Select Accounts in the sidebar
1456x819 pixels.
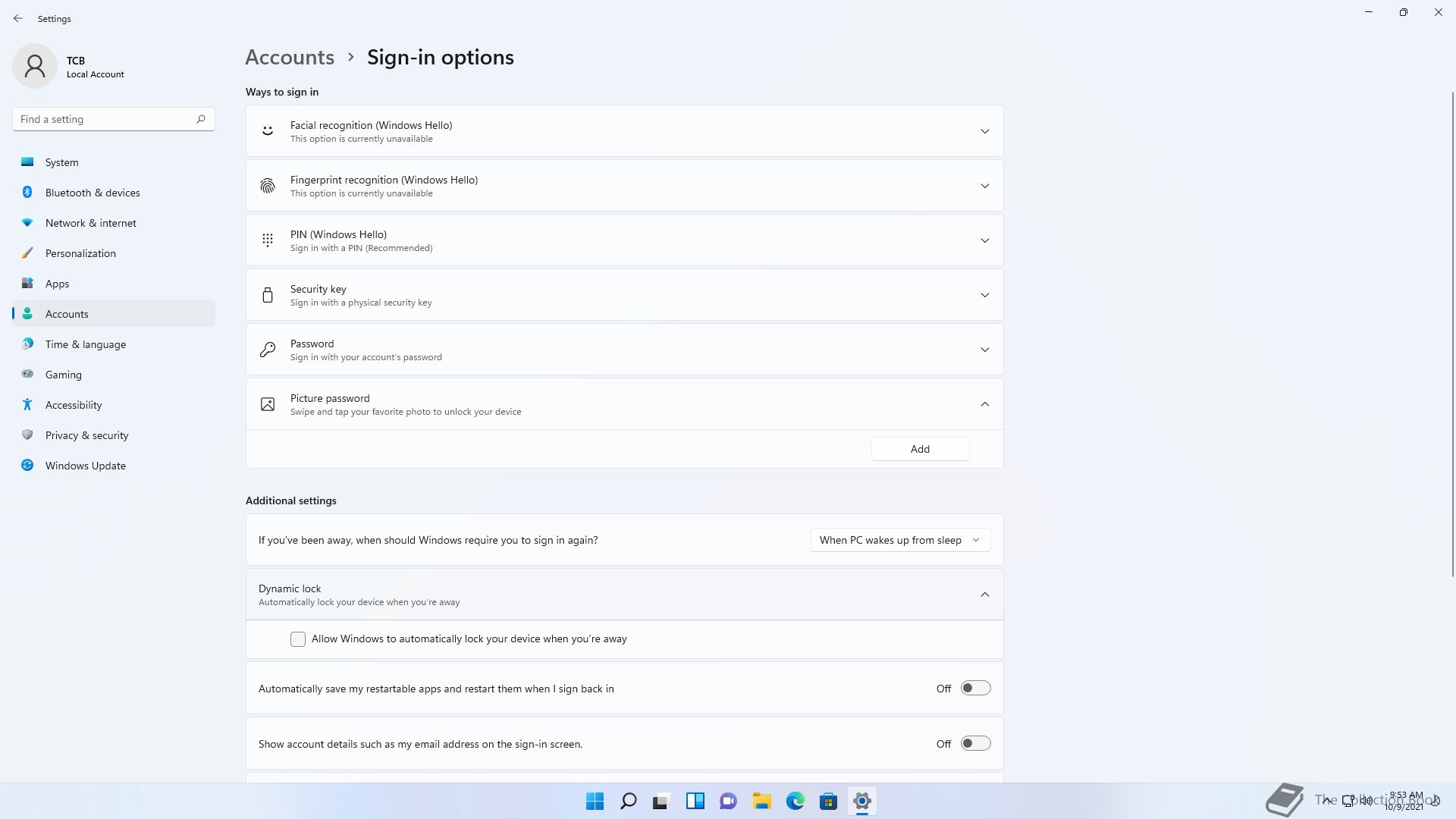click(114, 314)
